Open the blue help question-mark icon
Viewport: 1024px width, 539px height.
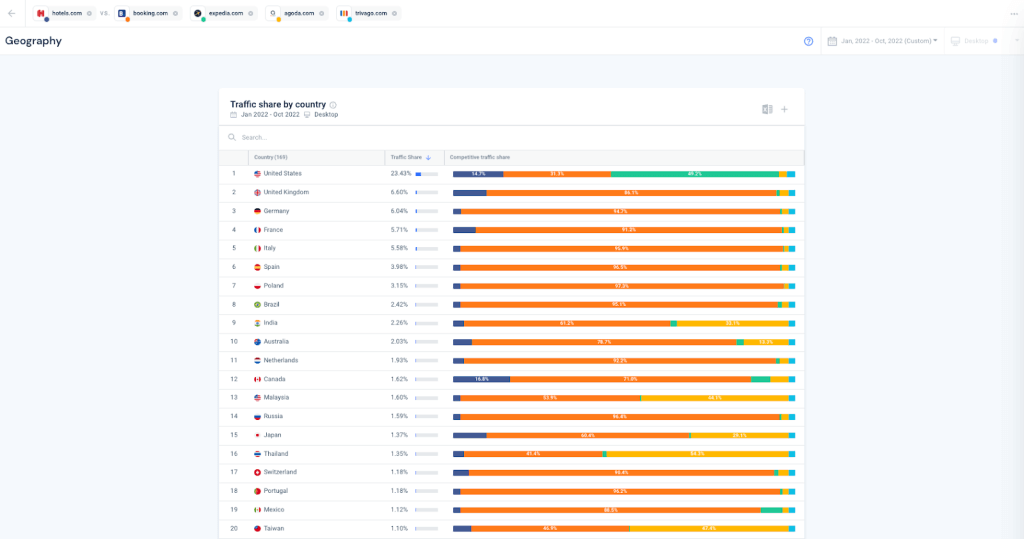click(808, 41)
